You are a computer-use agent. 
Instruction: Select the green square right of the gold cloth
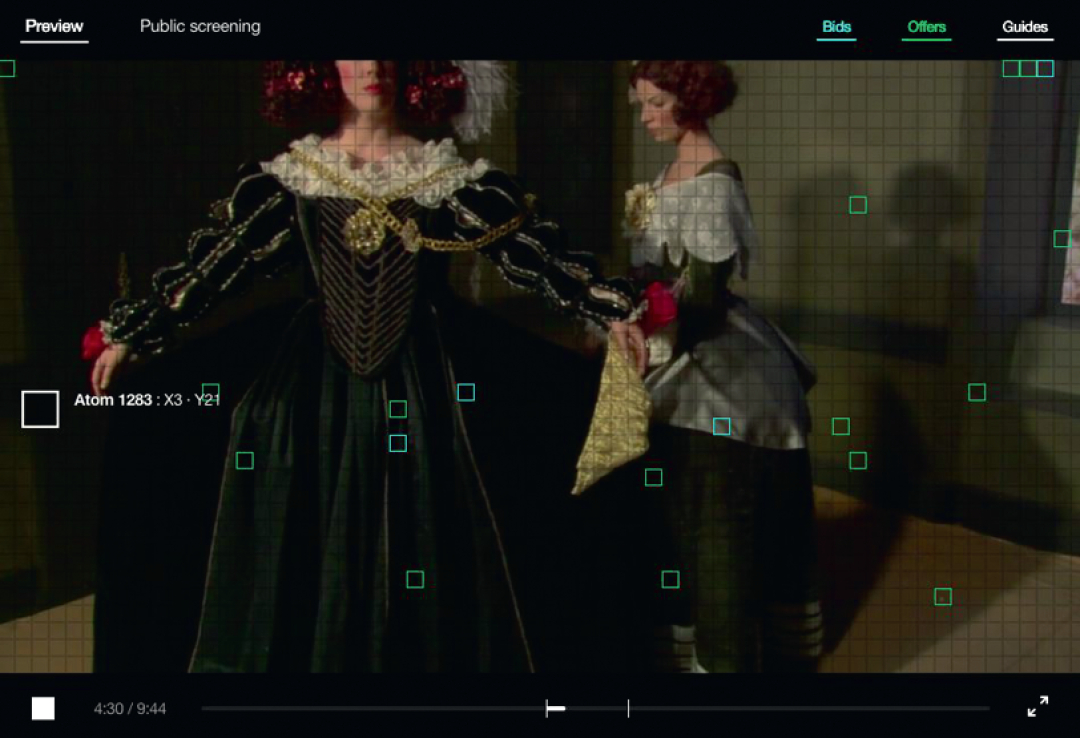tap(653, 478)
